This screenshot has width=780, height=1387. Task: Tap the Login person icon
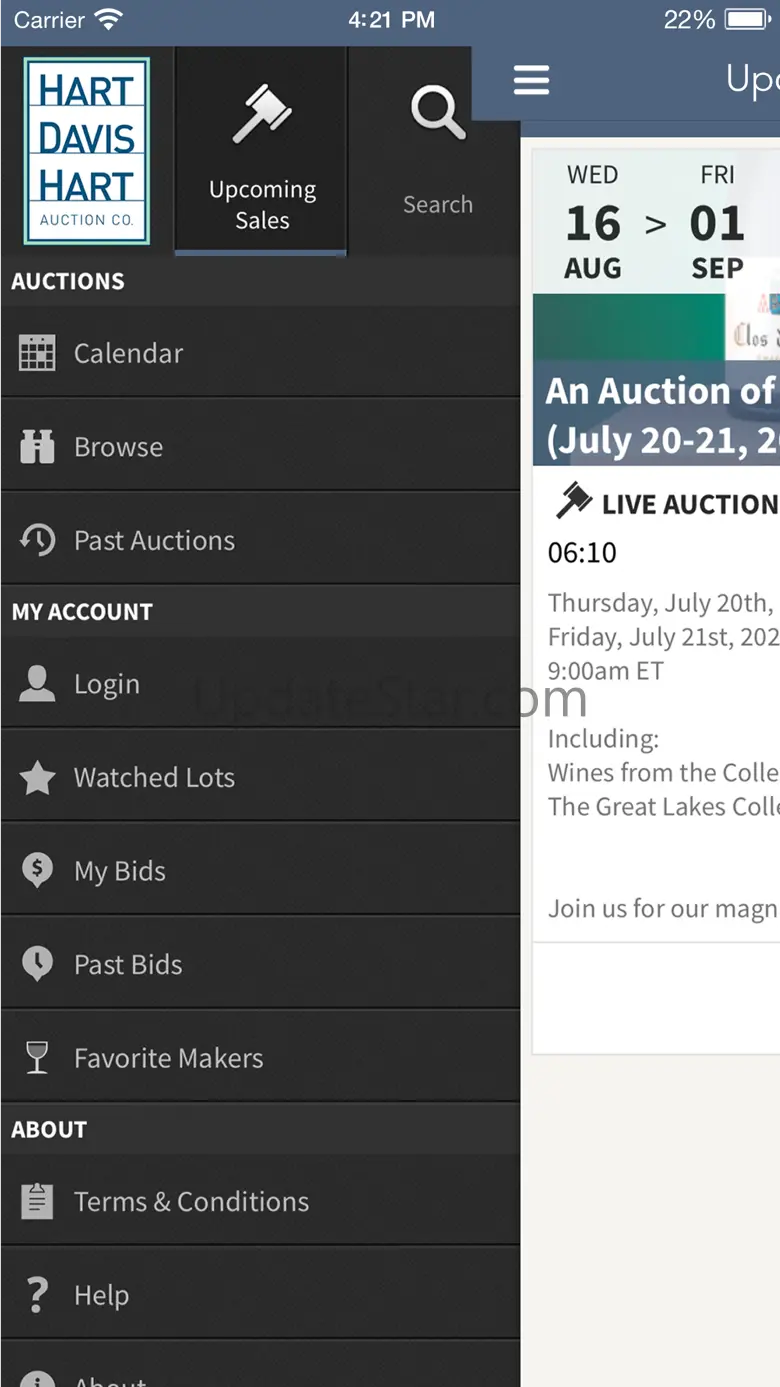[37, 684]
